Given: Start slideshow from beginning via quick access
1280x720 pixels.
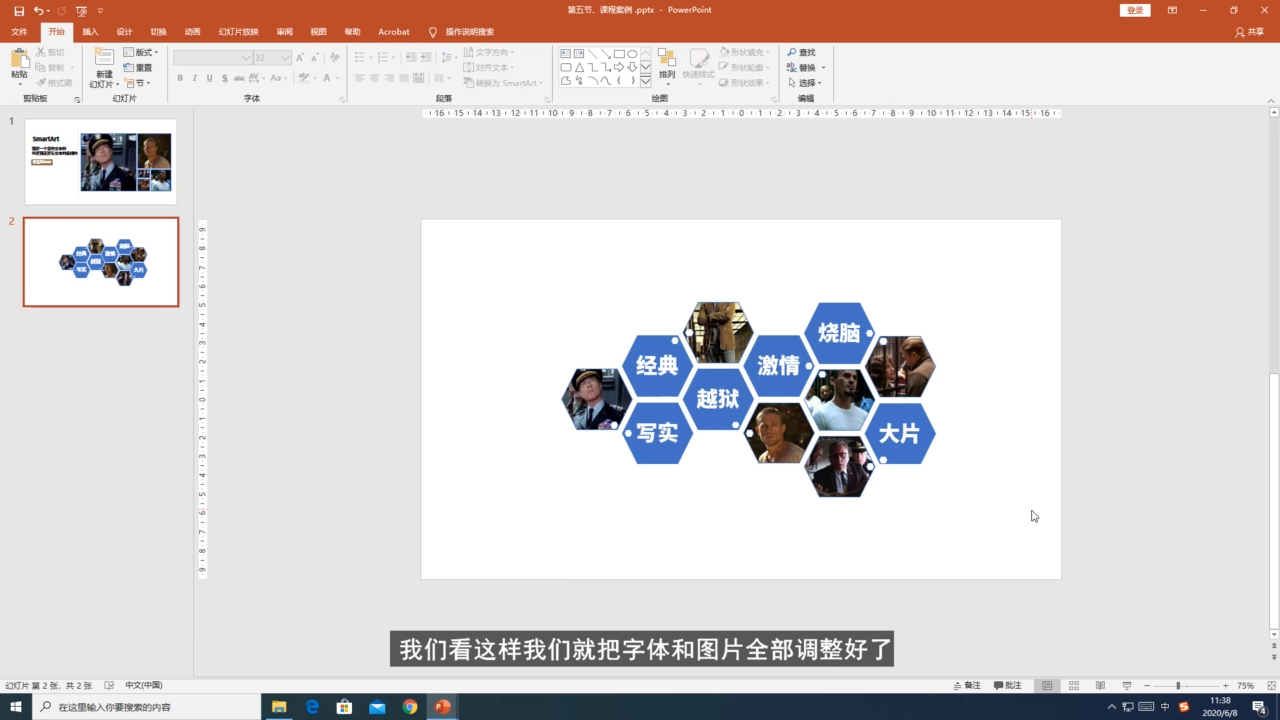Looking at the screenshot, I should [x=81, y=10].
